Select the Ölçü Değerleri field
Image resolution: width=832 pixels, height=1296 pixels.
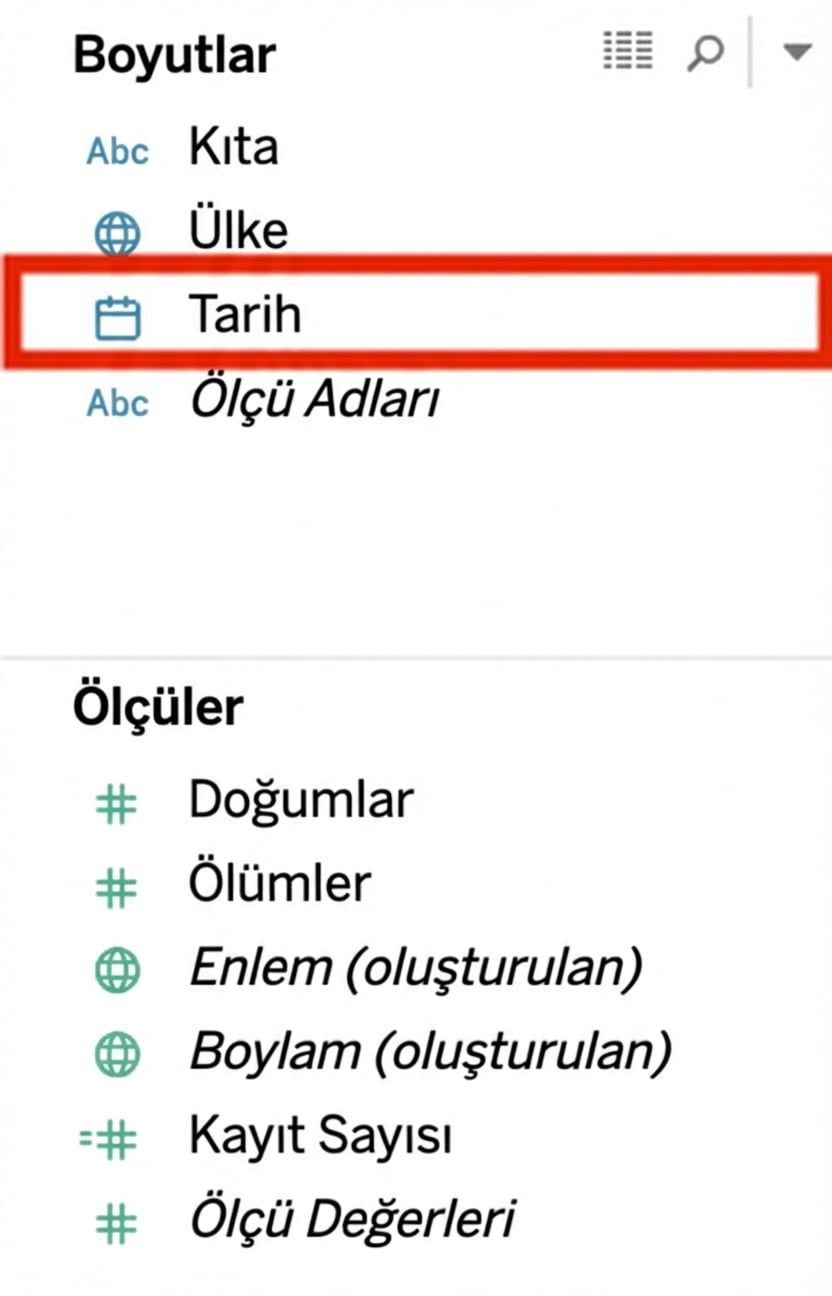coord(352,1221)
